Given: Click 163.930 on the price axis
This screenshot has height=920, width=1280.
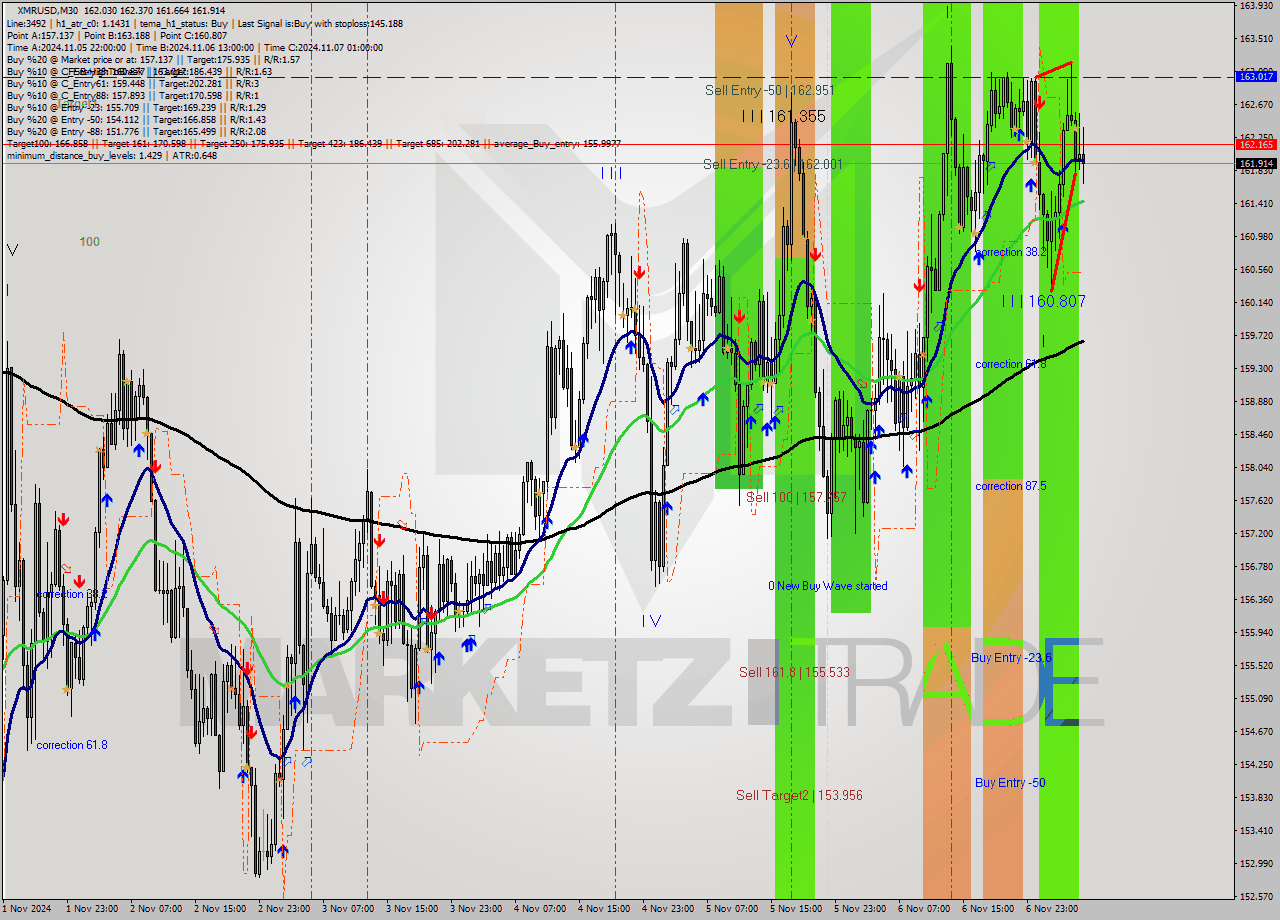Looking at the screenshot, I should tap(1256, 6).
